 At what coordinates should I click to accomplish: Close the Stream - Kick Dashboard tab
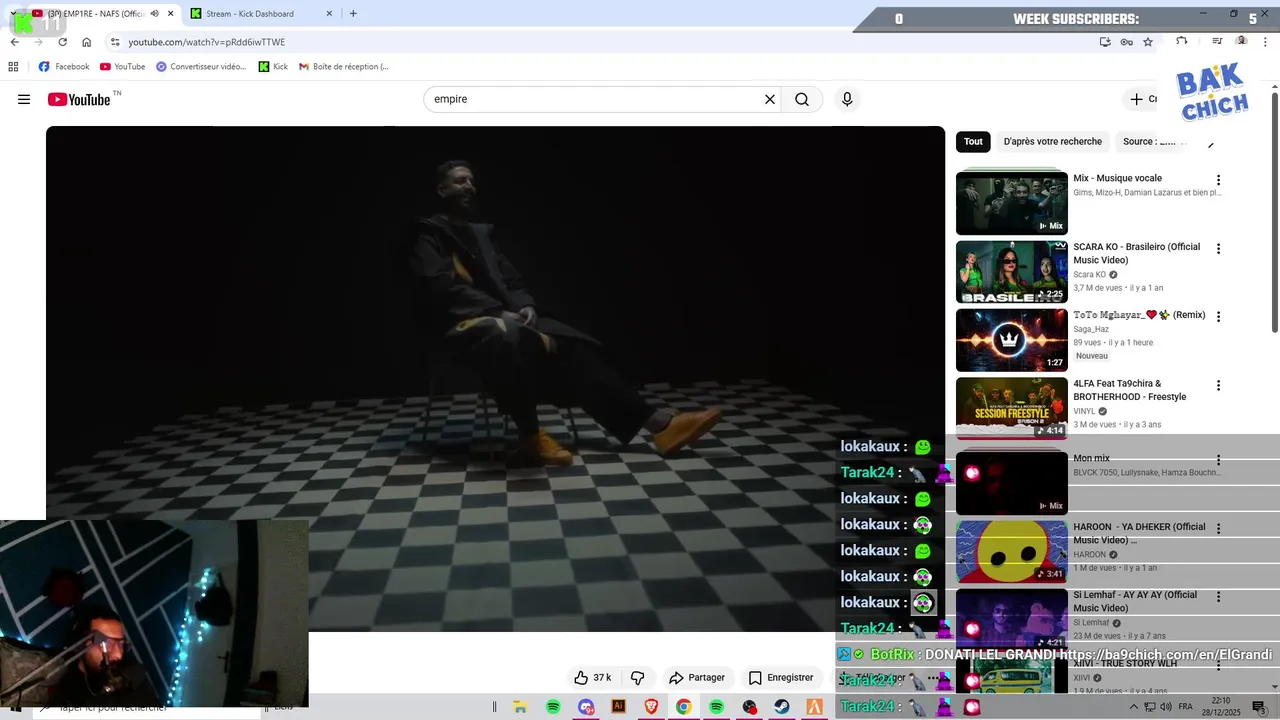tap(330, 14)
